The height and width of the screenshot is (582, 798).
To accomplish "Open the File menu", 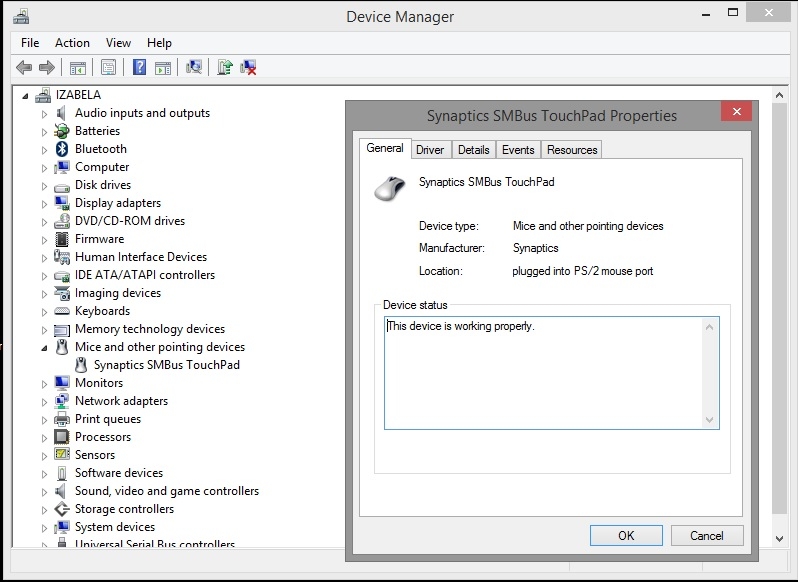I will (x=30, y=43).
